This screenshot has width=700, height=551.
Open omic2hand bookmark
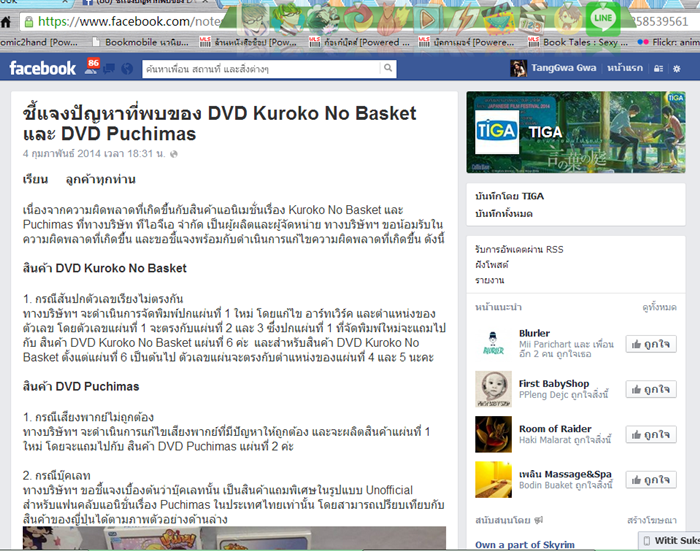[x=39, y=42]
